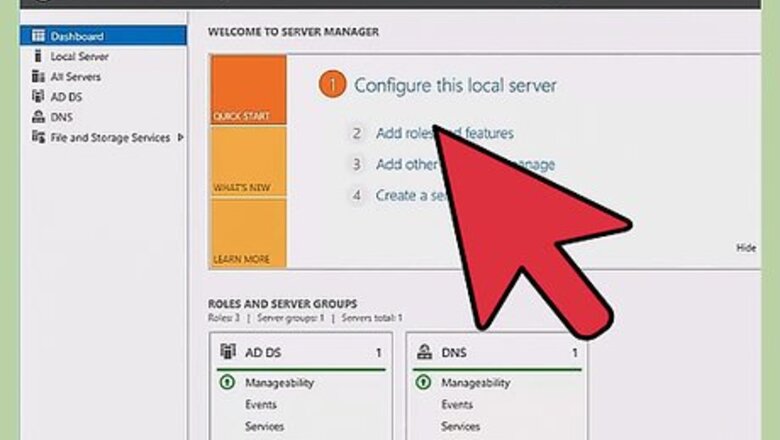The image size is (780, 440).
Task: Open Events in DNS tile
Action: [457, 404]
